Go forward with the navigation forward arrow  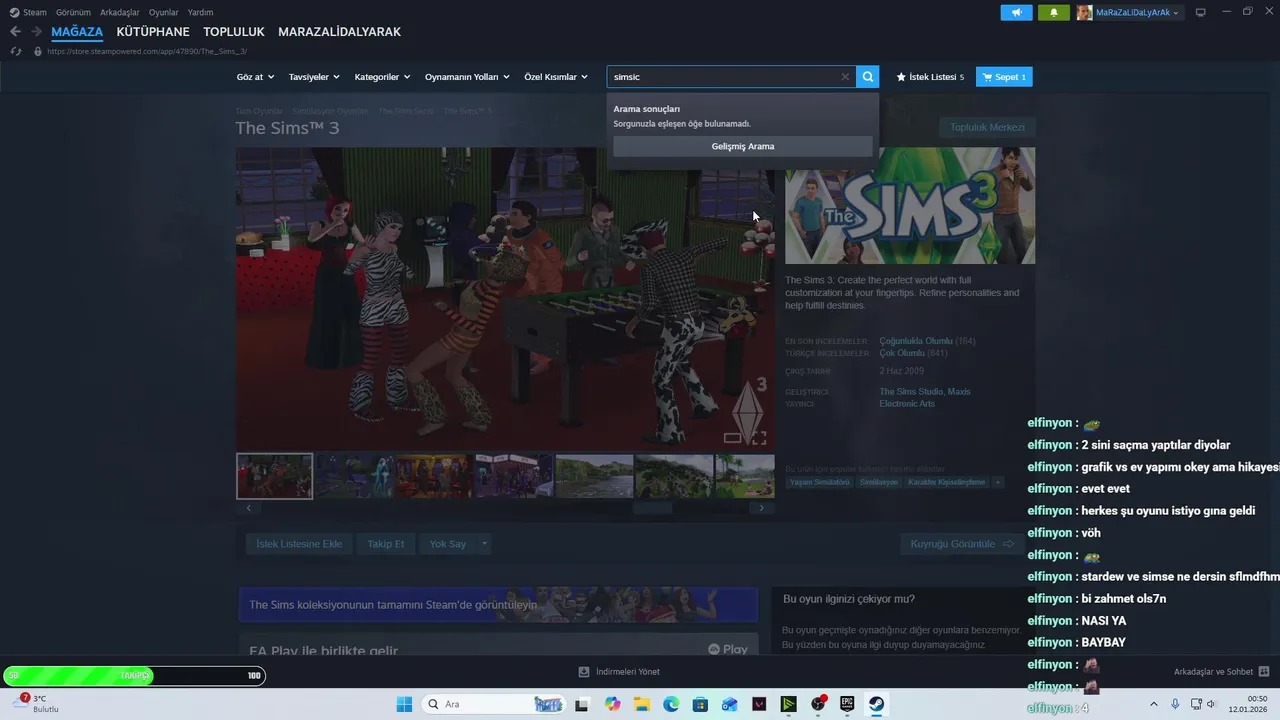point(36,32)
